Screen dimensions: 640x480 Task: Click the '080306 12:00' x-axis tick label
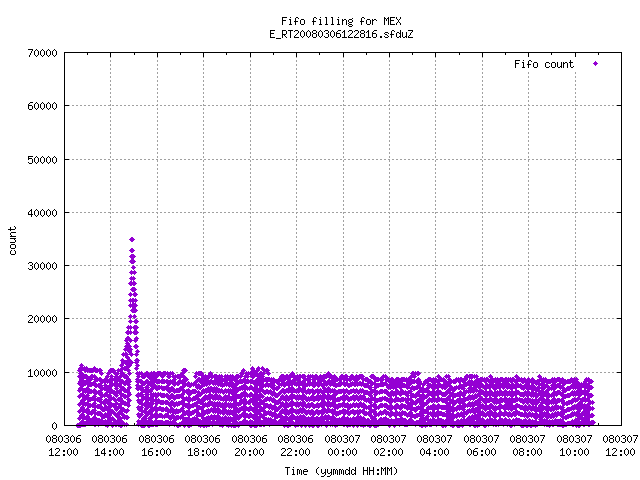(63, 446)
